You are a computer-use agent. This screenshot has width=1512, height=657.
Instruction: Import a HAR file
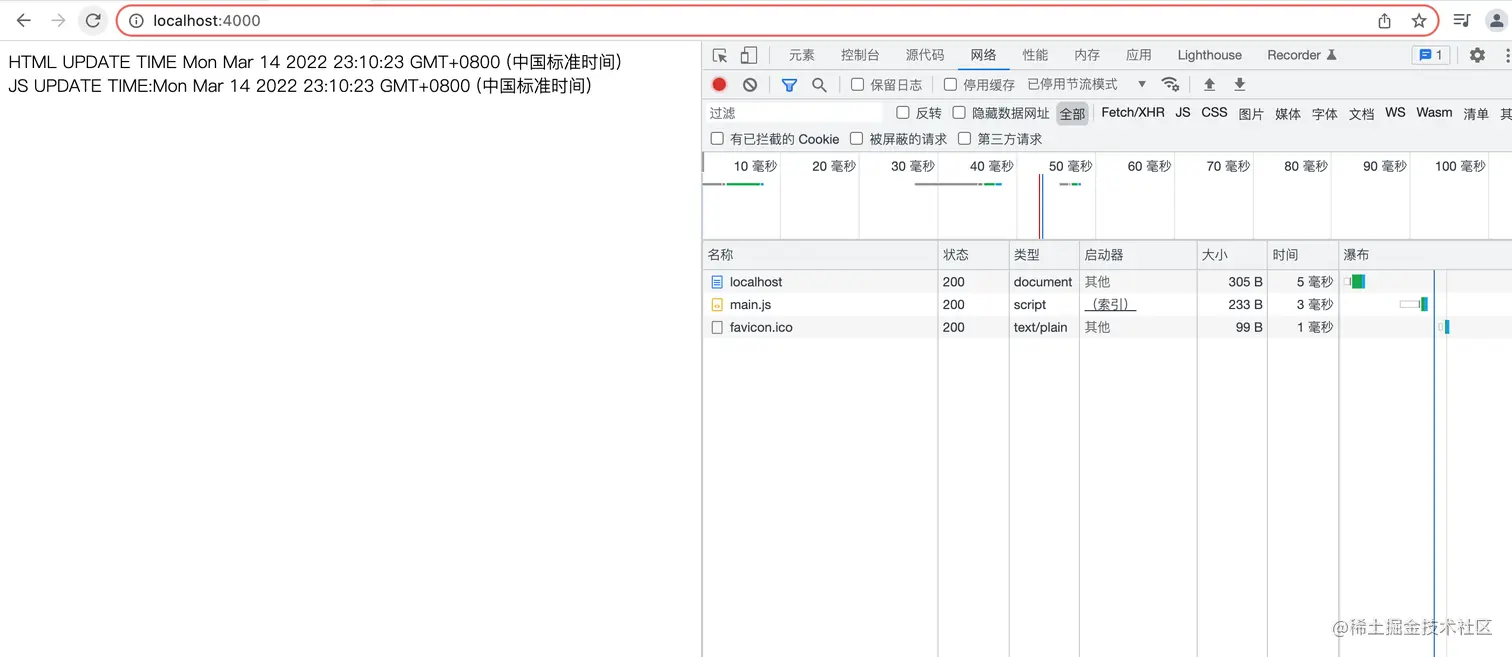pos(1209,84)
